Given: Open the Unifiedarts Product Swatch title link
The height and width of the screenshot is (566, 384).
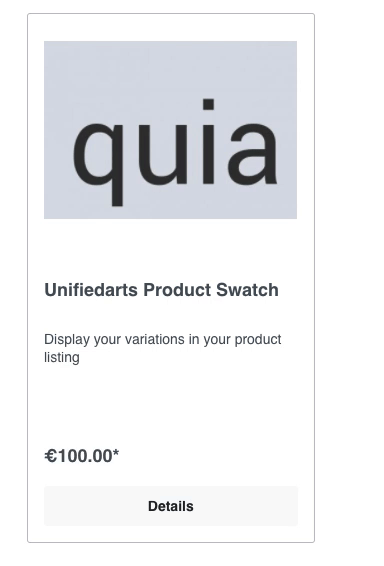Looking at the screenshot, I should 161,290.
